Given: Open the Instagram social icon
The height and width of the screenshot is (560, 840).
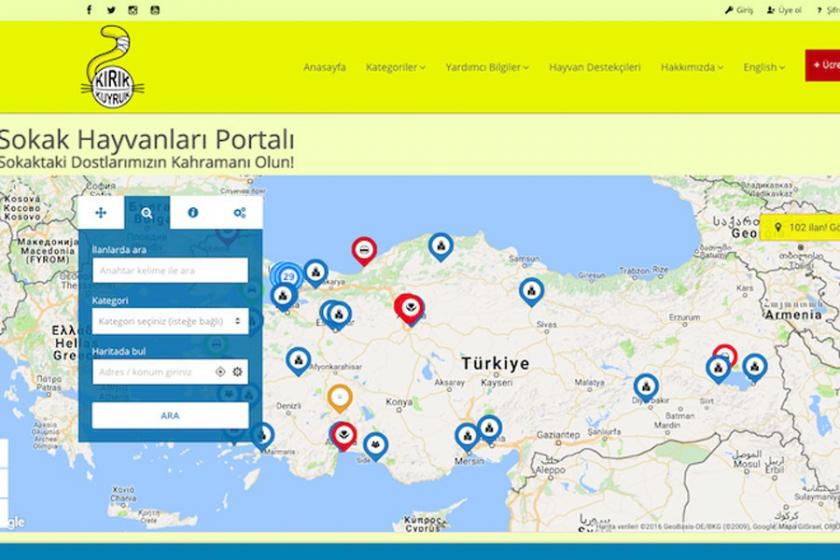Looking at the screenshot, I should click(x=133, y=10).
